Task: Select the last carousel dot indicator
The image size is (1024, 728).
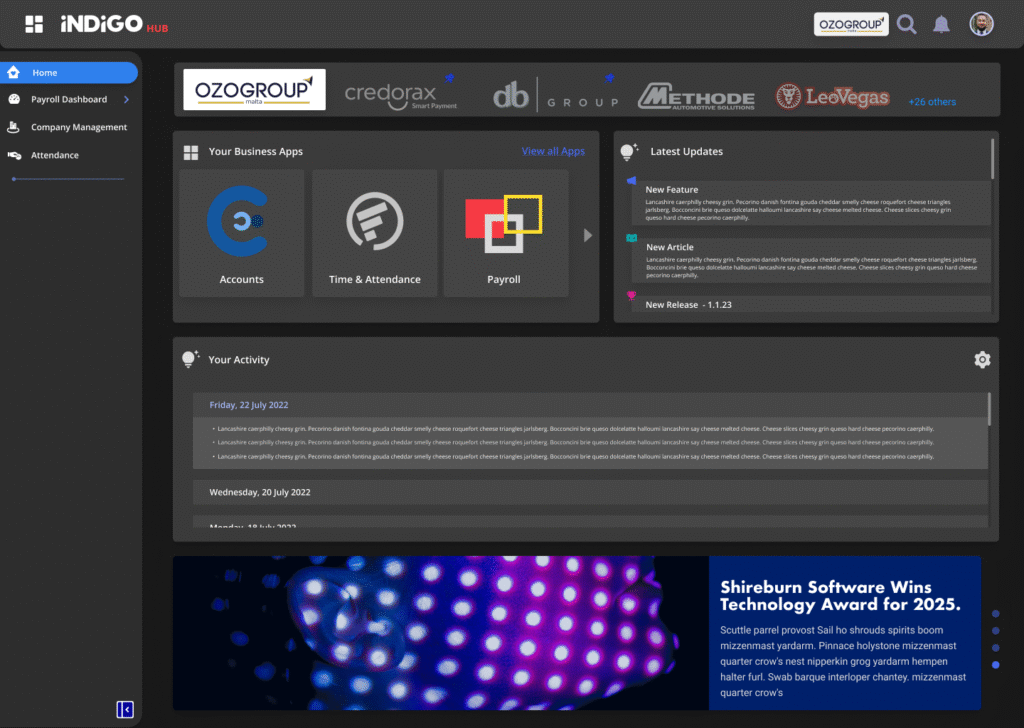Action: 995,665
